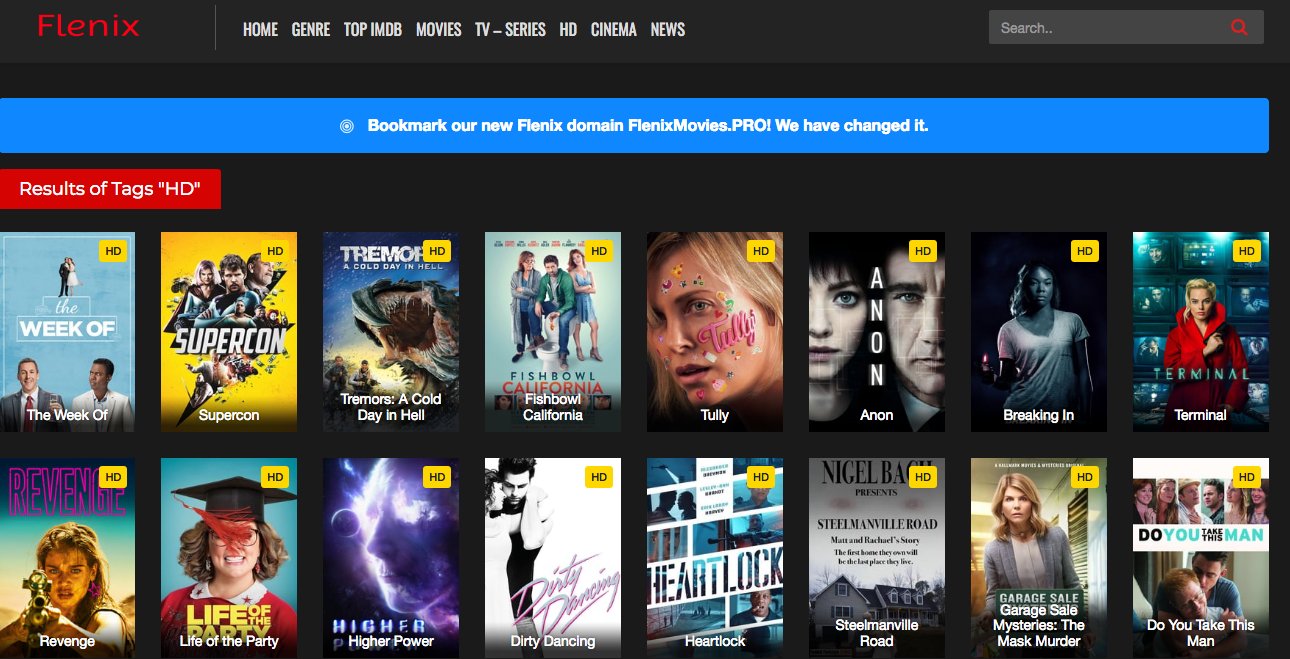The height and width of the screenshot is (659, 1290).
Task: Open the TV – SERIES section
Action: [x=510, y=29]
